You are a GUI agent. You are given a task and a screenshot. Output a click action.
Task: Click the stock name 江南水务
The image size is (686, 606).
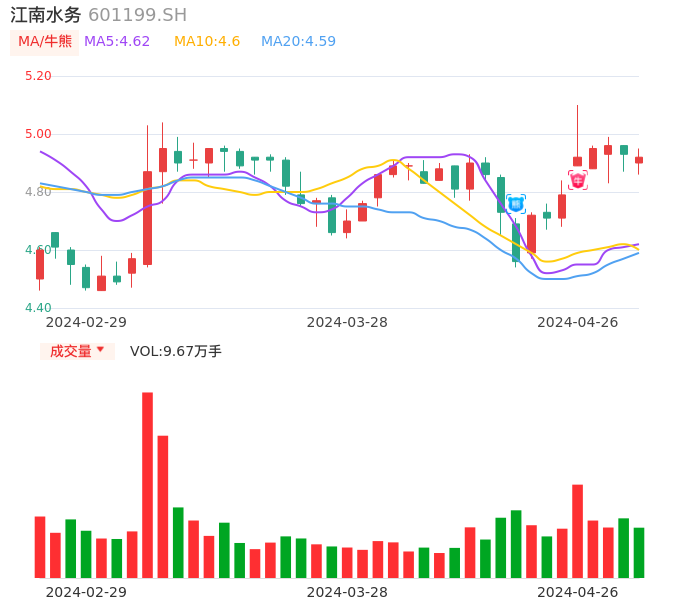[x=46, y=15]
